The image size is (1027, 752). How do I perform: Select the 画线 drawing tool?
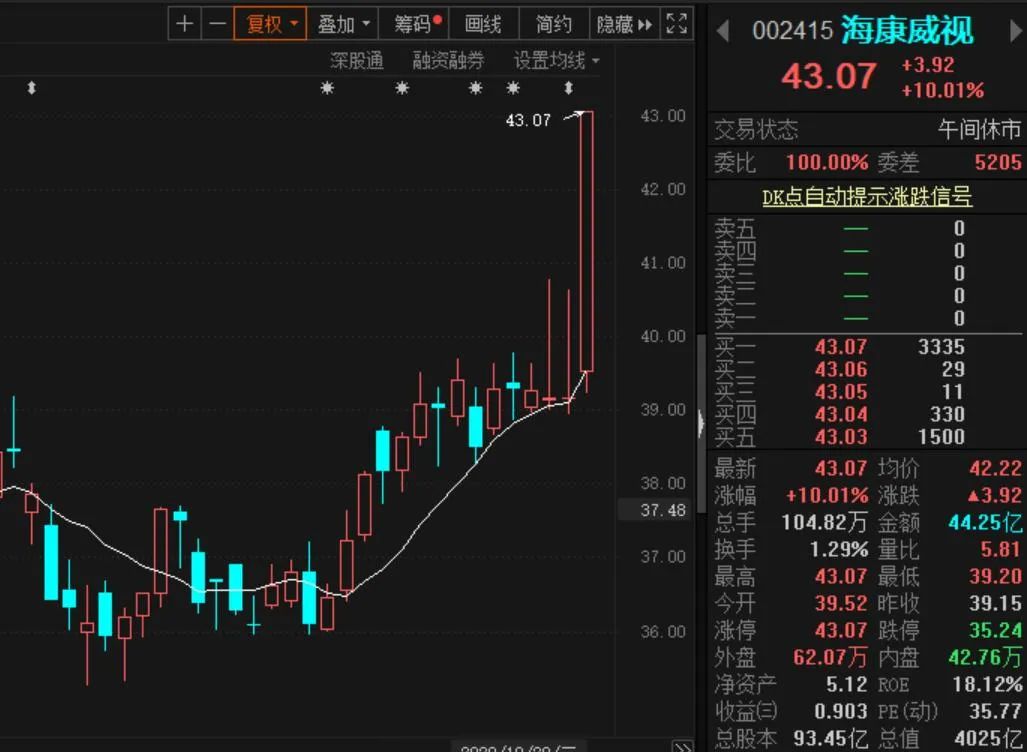(483, 24)
